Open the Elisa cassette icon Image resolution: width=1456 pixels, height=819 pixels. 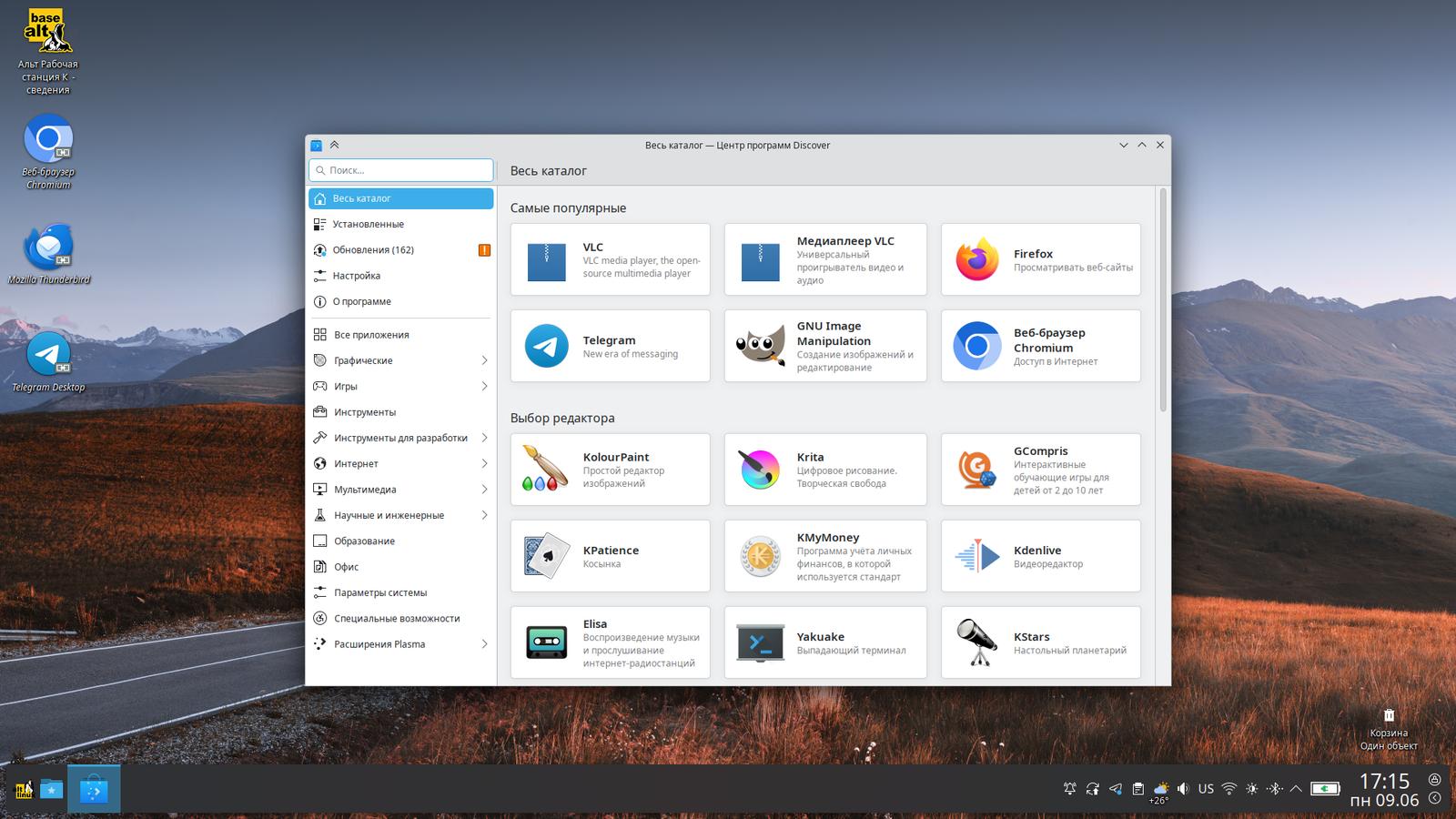pos(547,642)
